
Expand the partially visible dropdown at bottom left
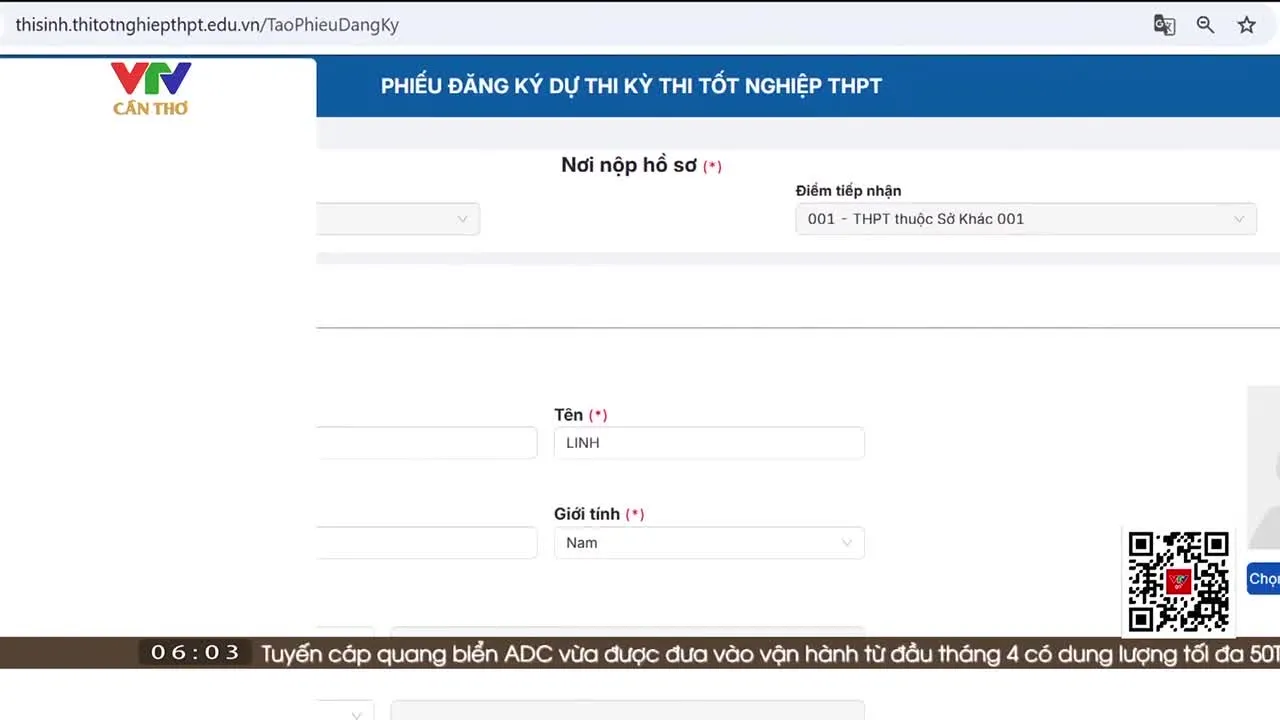tap(345, 711)
